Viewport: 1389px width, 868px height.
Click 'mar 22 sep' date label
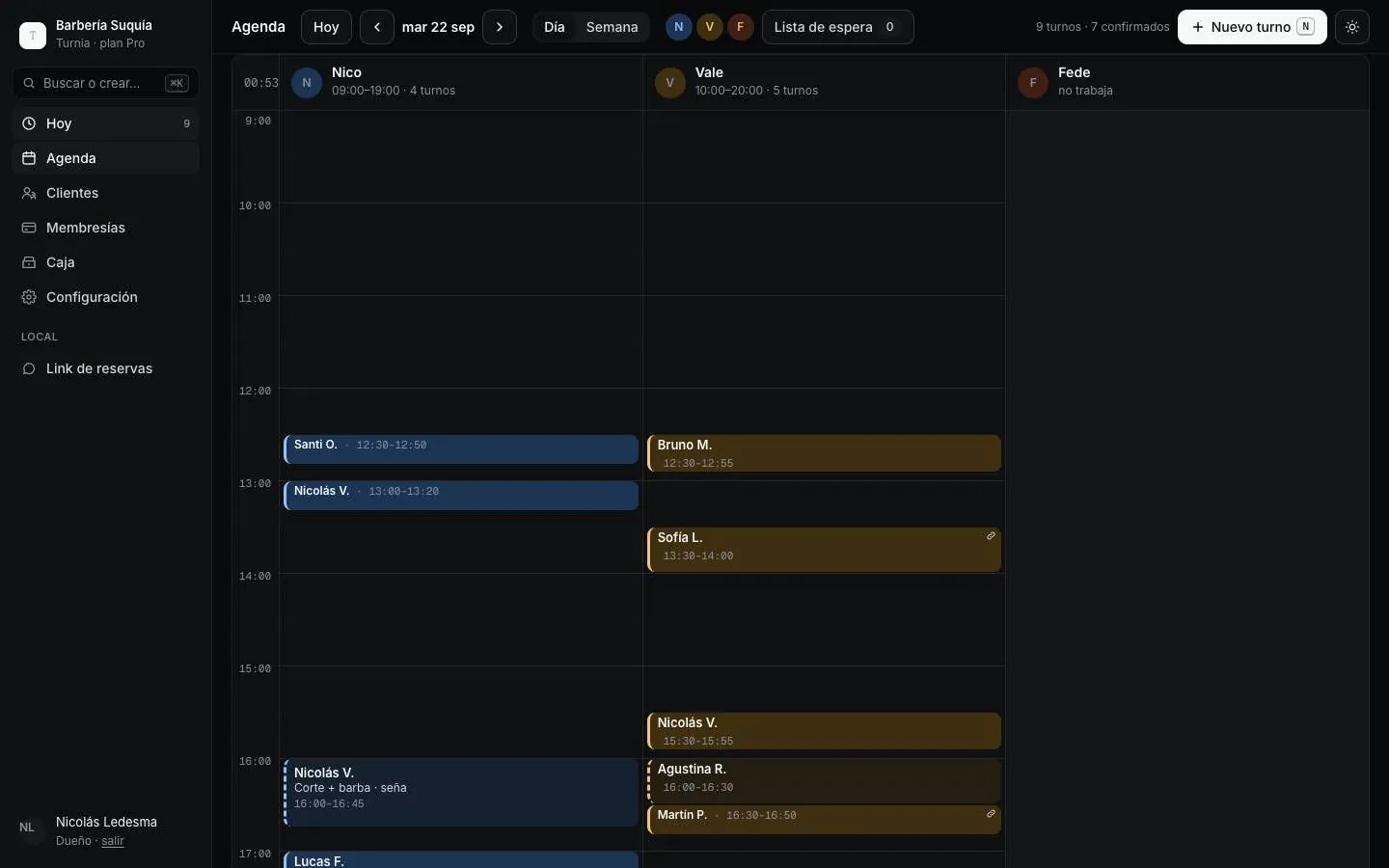438,27
